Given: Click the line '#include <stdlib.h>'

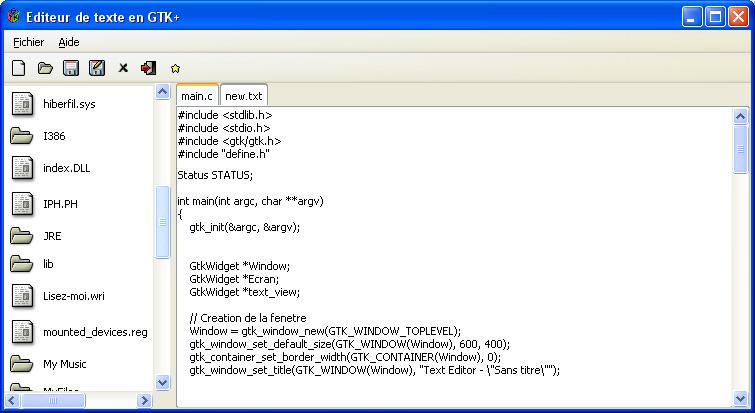Looking at the screenshot, I should (x=225, y=115).
